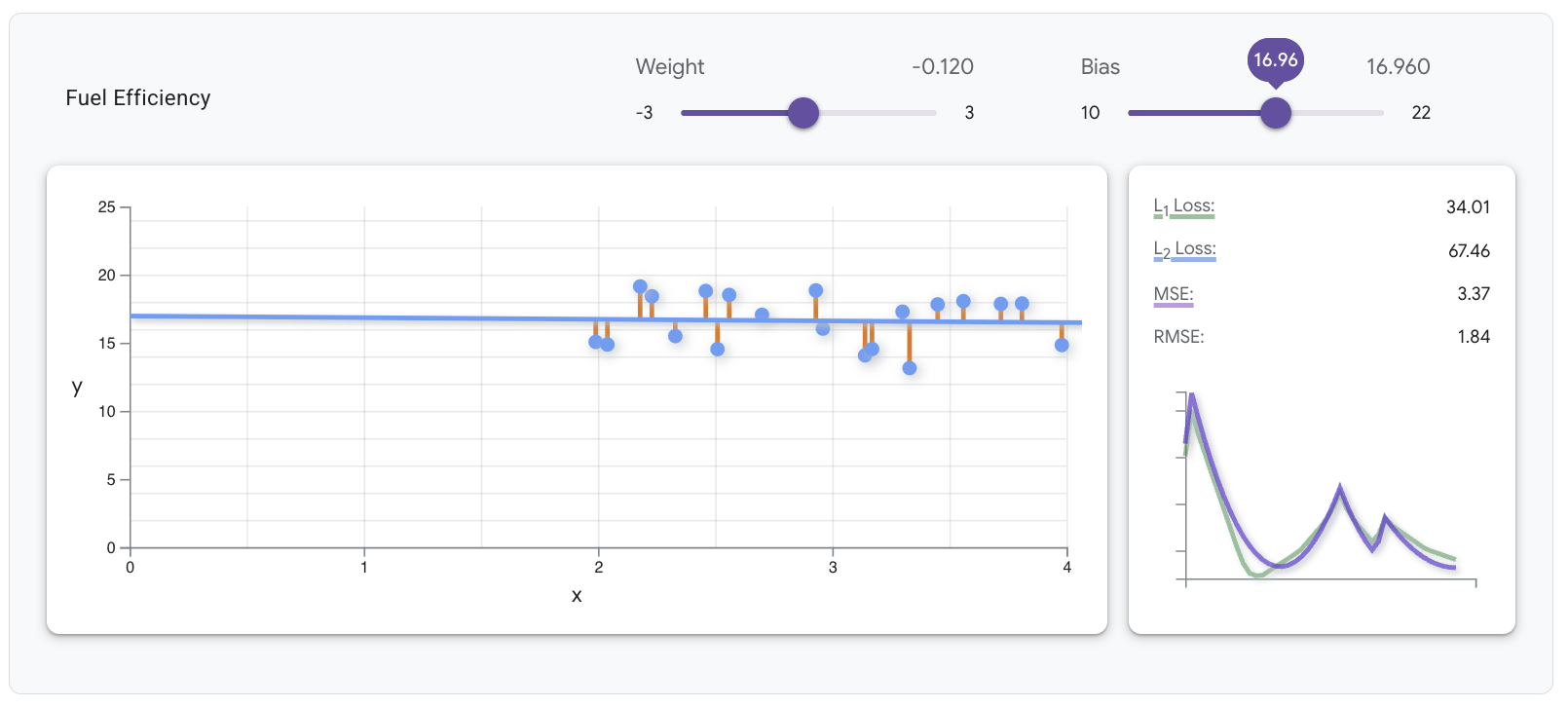1568x707 pixels.
Task: Open the L2 Loss definition link
Action: tap(1181, 250)
